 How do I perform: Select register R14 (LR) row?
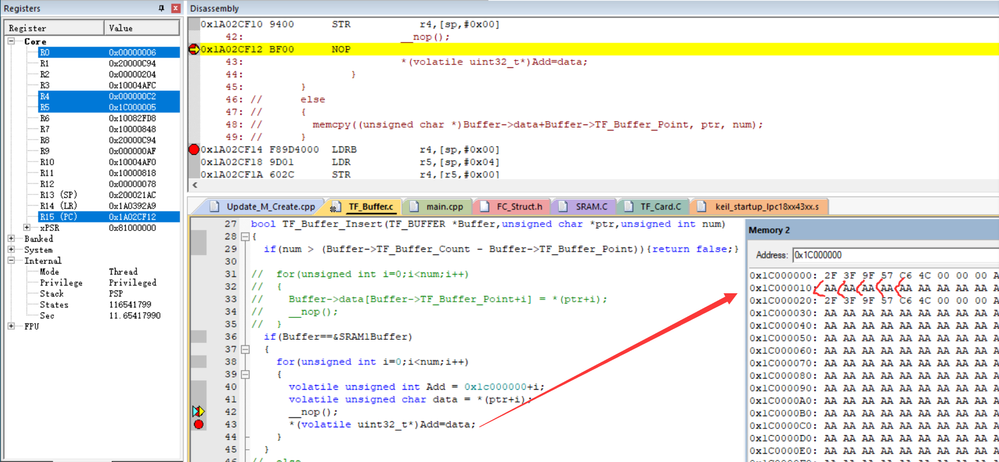(109, 205)
